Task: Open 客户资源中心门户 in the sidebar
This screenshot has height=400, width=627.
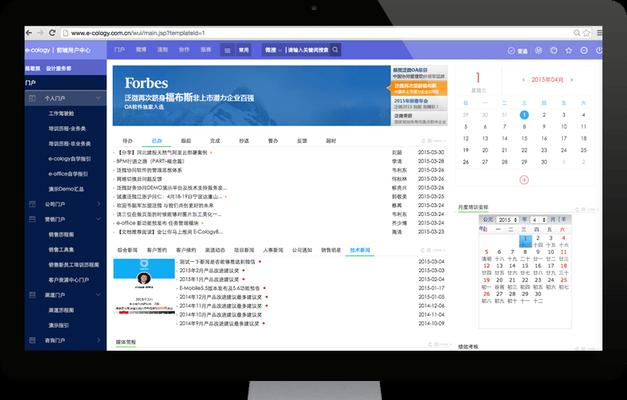Action: tap(69, 280)
